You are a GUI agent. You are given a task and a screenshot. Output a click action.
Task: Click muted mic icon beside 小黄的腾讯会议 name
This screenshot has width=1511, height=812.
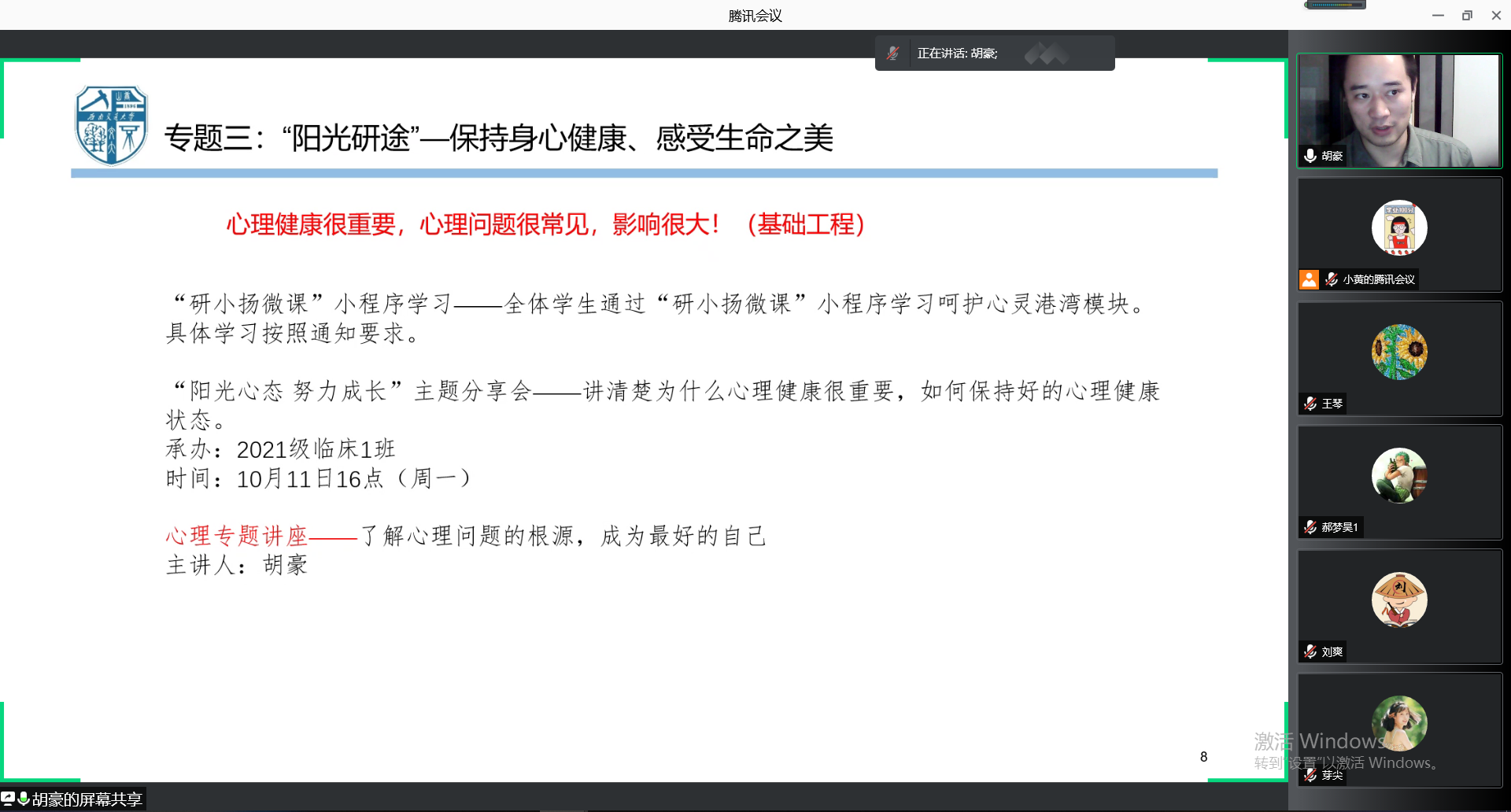click(1332, 279)
